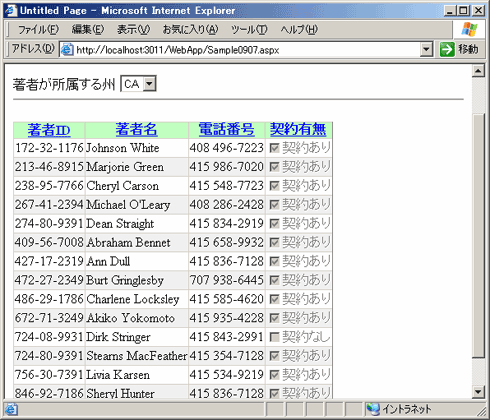The image size is (490, 420).
Task: Click the URL address input field
Action: pyautogui.click(x=247, y=50)
